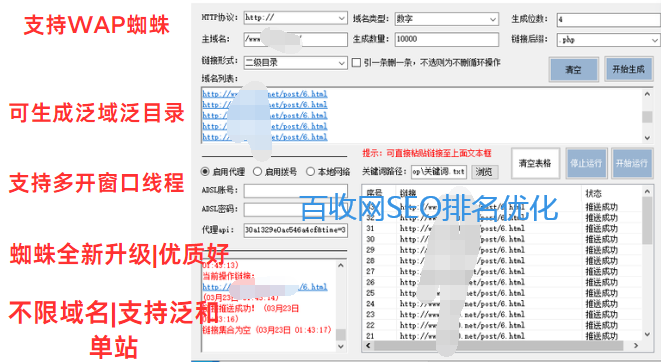Focus the 主域名 input field

(x=296, y=40)
